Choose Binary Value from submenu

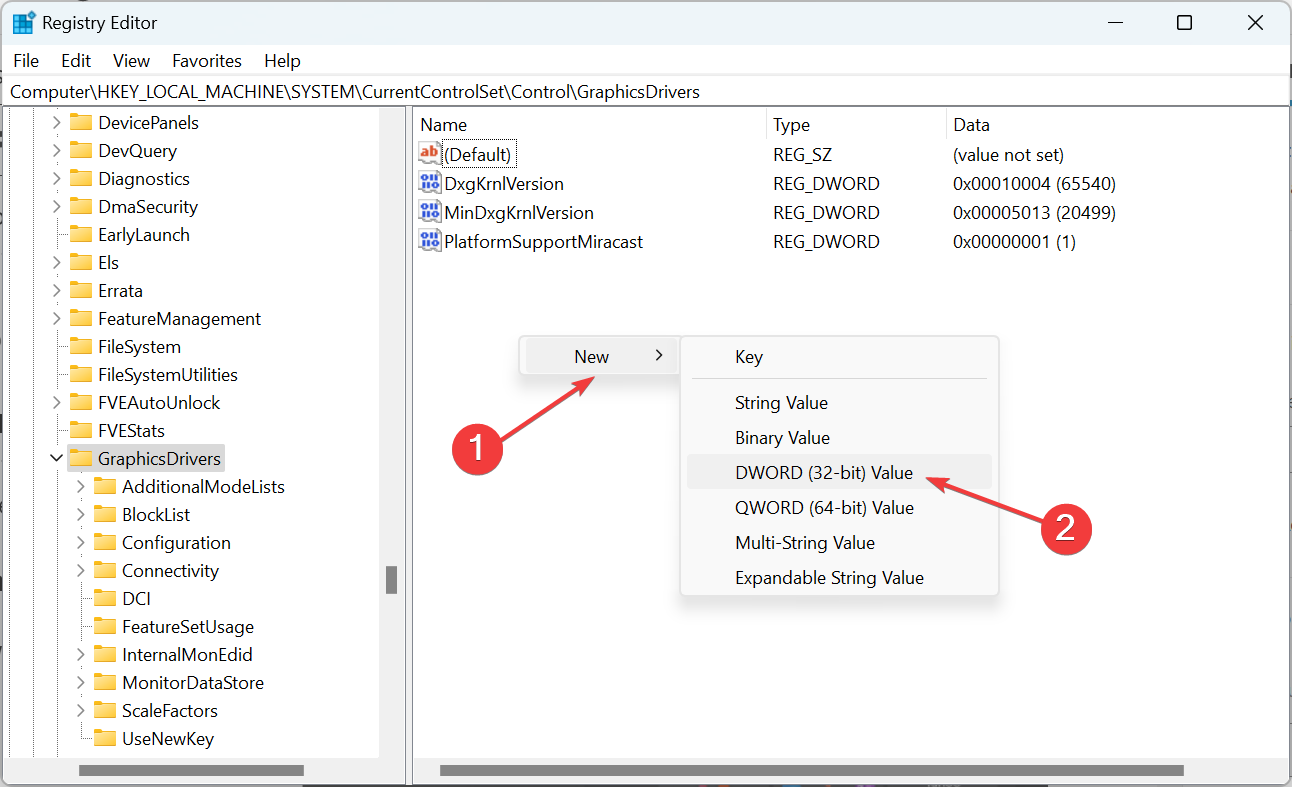pyautogui.click(x=839, y=437)
